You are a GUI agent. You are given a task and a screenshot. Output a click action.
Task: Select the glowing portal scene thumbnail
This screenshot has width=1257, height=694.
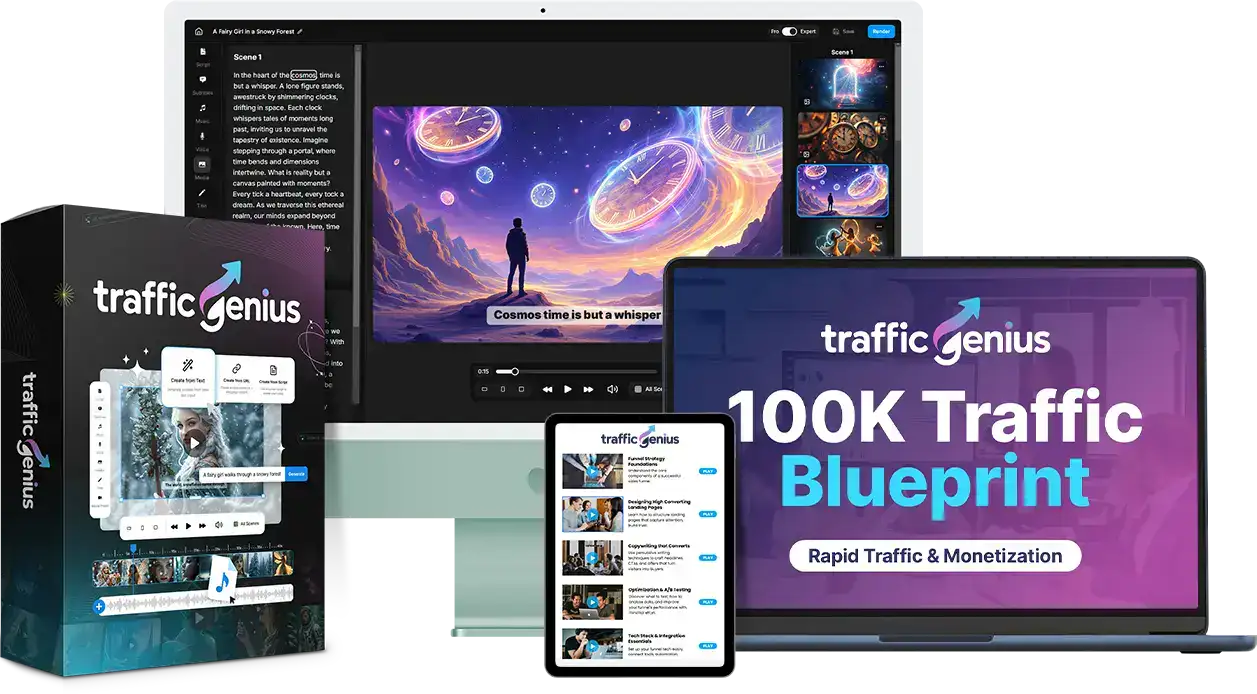click(x=843, y=83)
